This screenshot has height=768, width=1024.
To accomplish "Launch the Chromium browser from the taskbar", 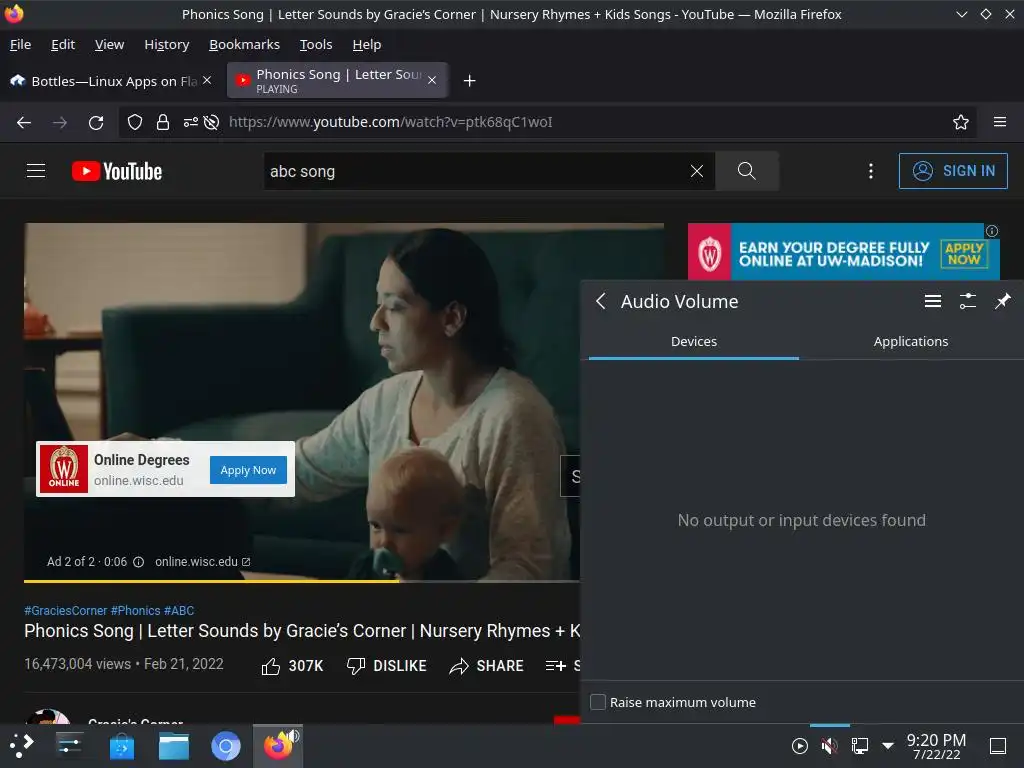I will pos(226,745).
